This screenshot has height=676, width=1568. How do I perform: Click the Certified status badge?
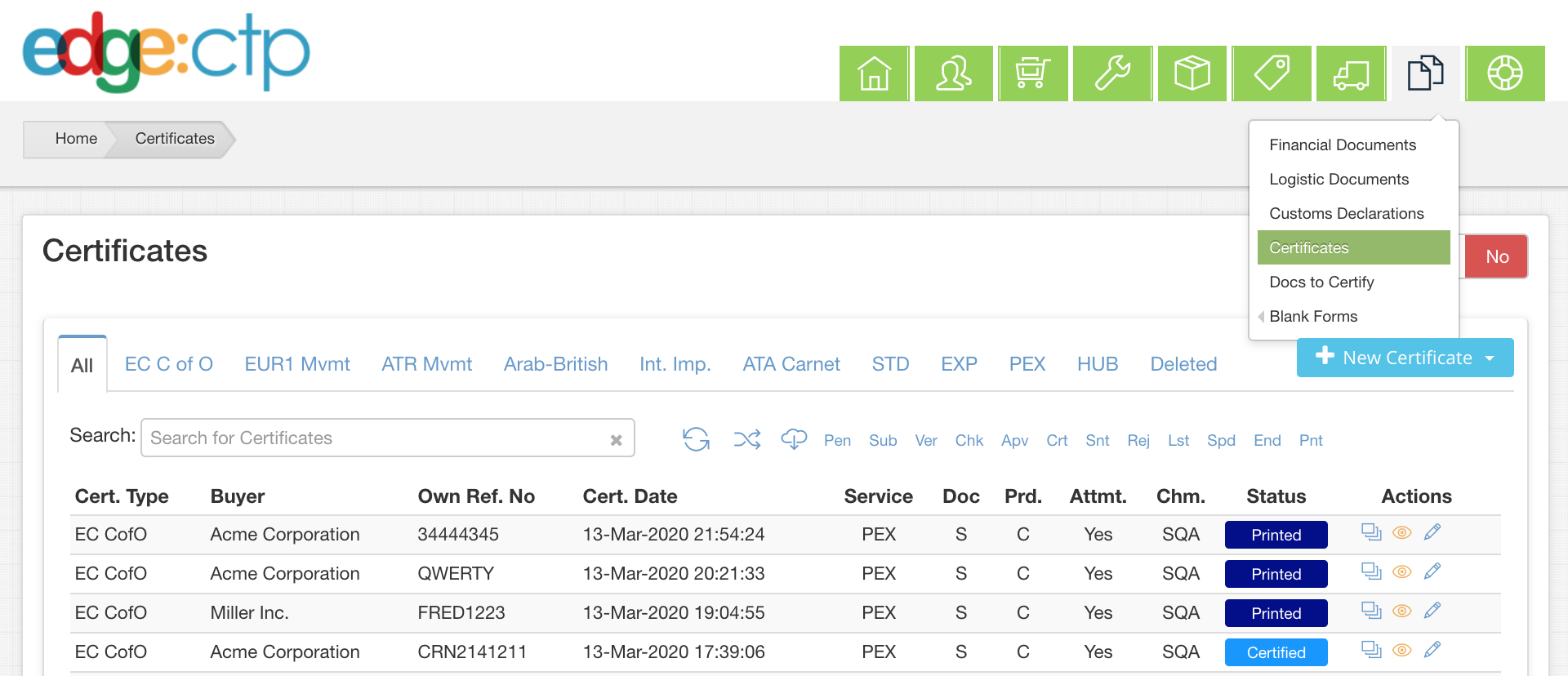coord(1276,652)
